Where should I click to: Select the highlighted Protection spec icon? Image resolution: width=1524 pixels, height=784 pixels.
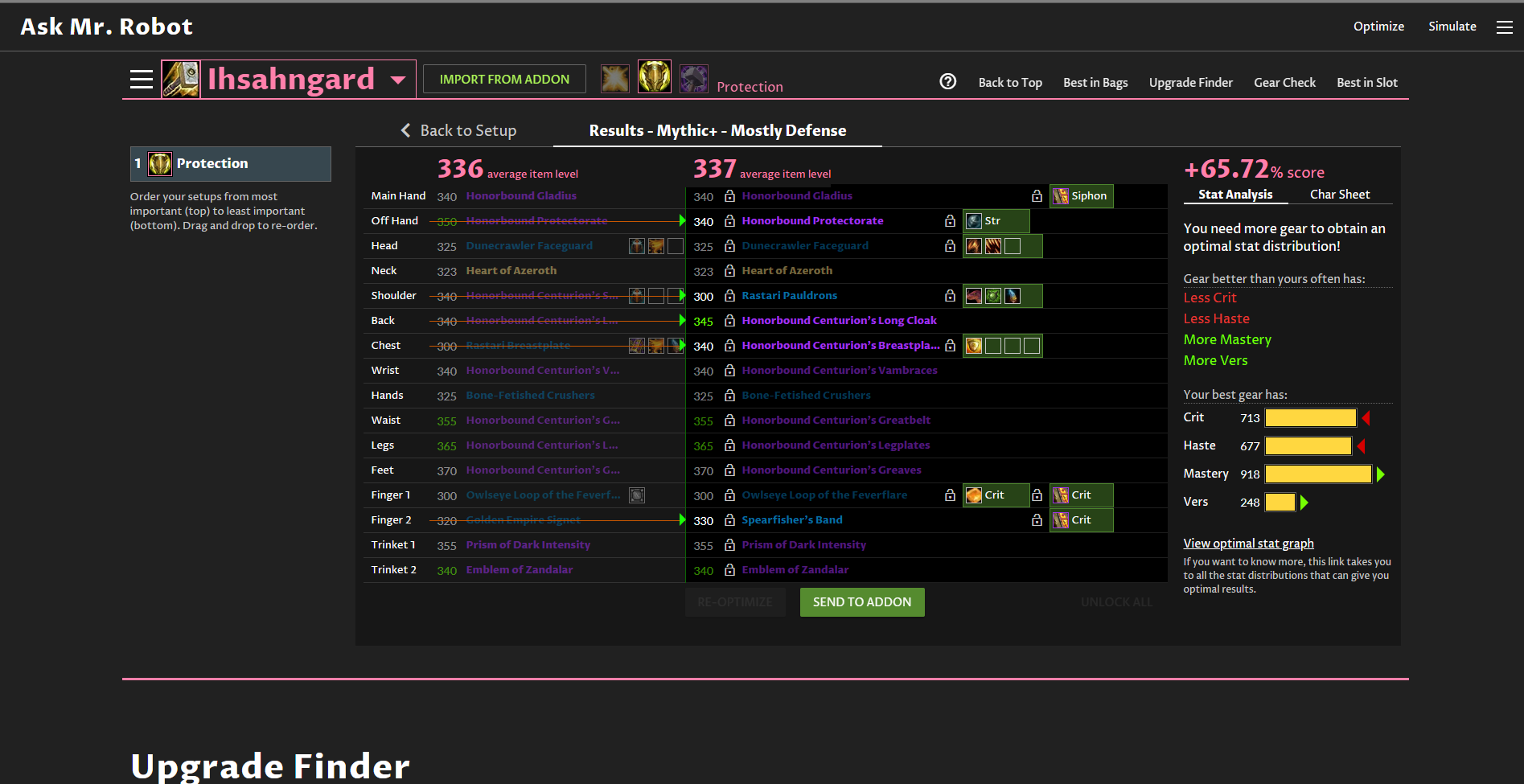point(655,77)
